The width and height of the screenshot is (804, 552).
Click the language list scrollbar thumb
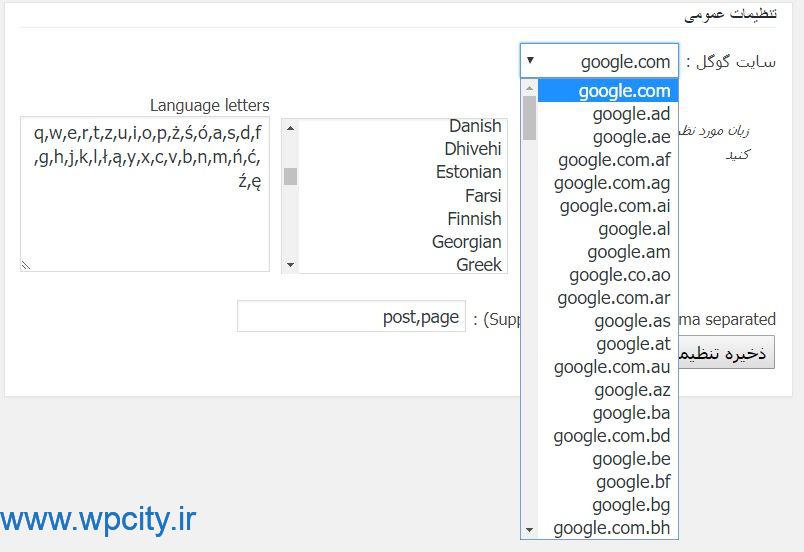pos(290,176)
